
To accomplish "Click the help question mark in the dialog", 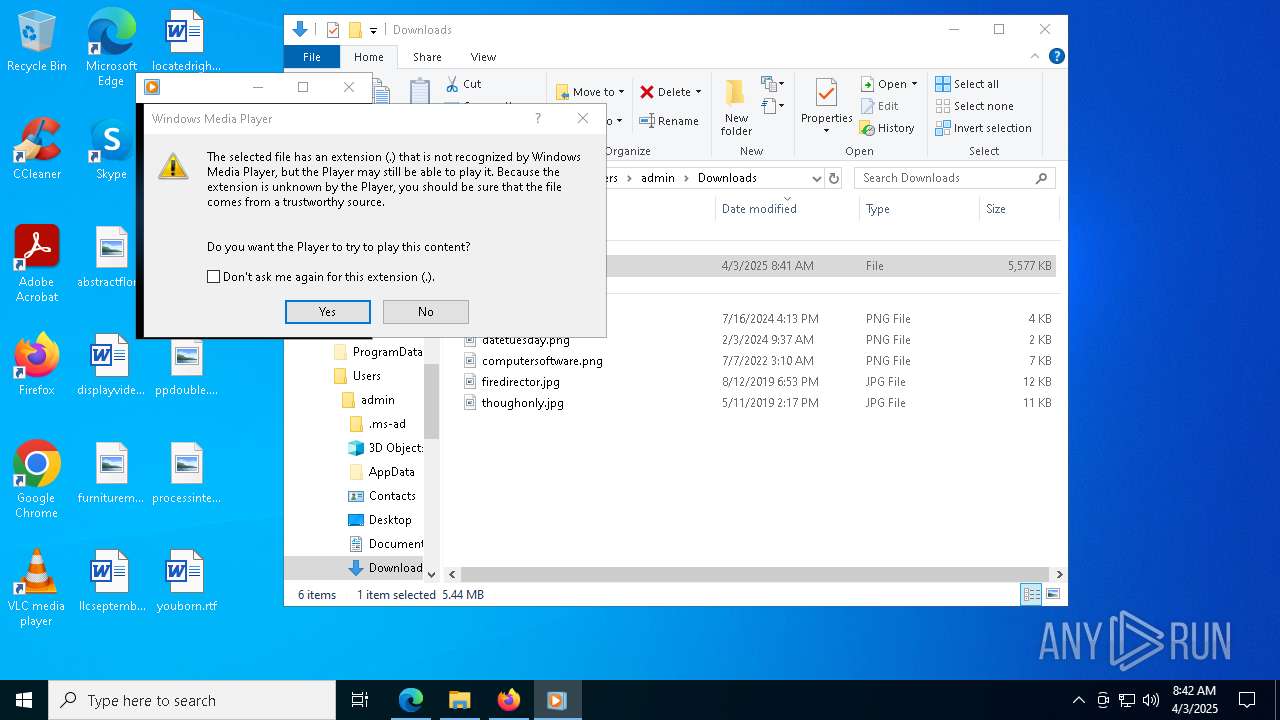I will click(538, 118).
